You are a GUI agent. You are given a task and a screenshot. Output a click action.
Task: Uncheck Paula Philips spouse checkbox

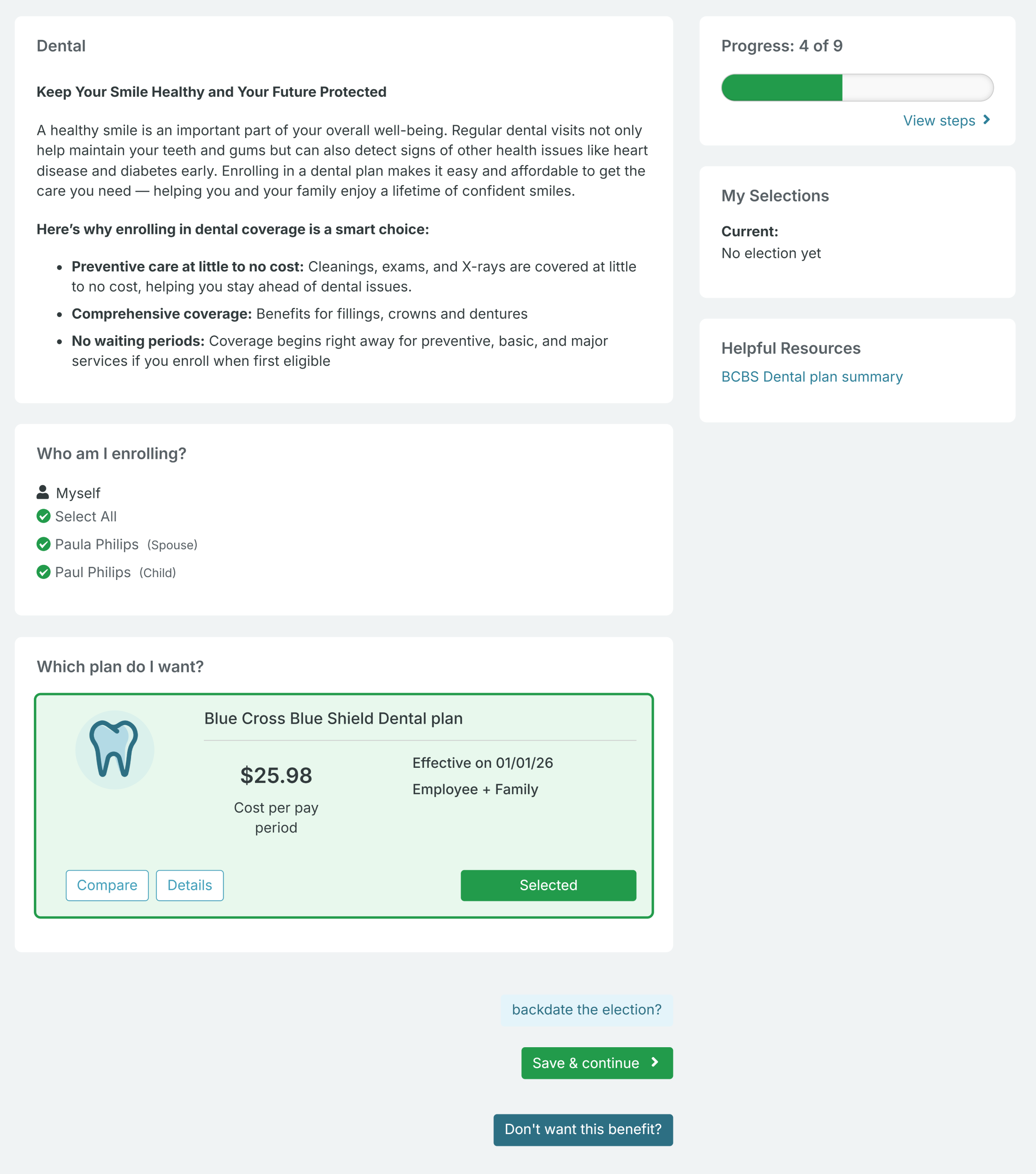click(x=44, y=544)
